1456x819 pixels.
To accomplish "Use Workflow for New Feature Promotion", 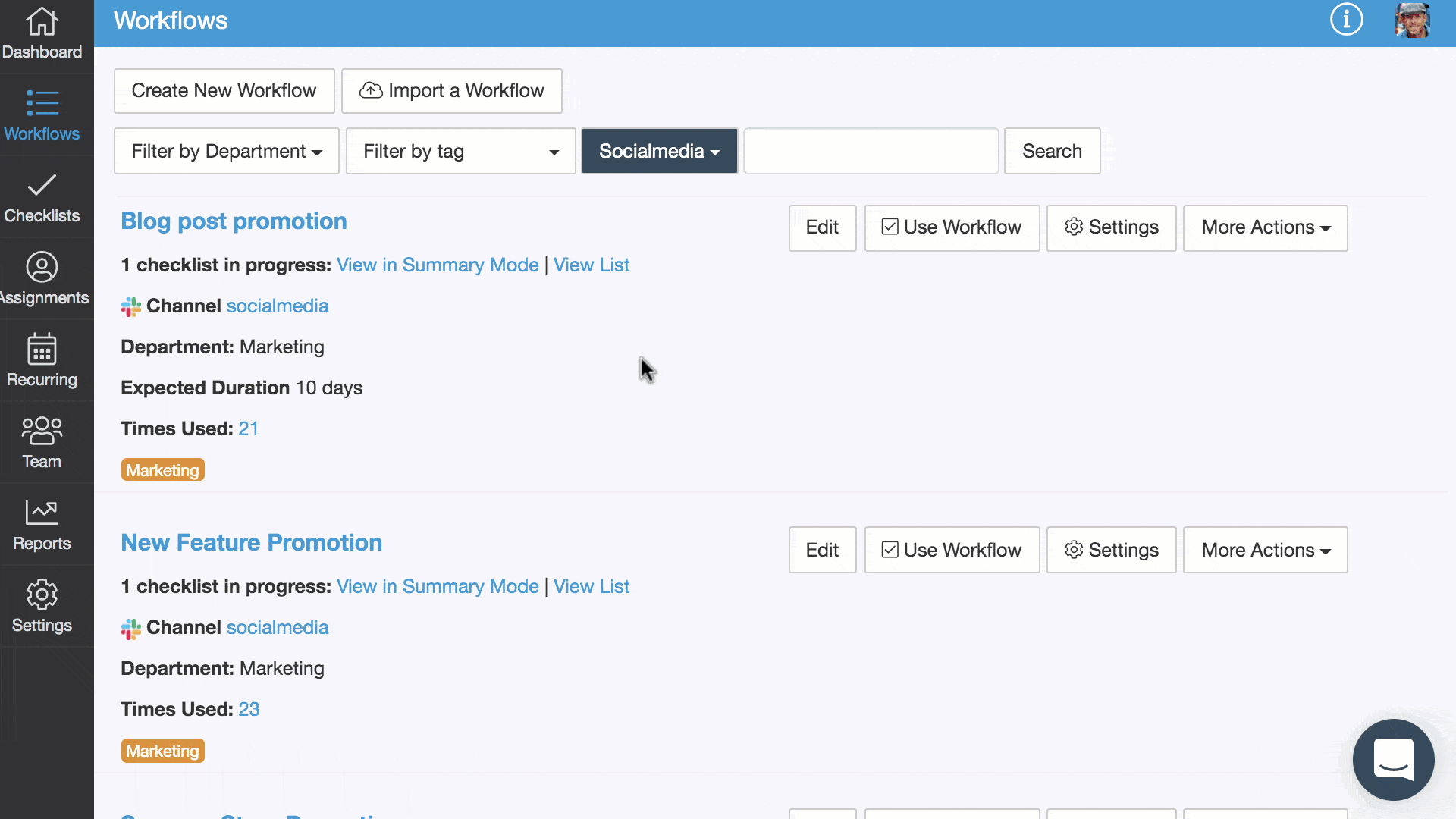I will 952,550.
